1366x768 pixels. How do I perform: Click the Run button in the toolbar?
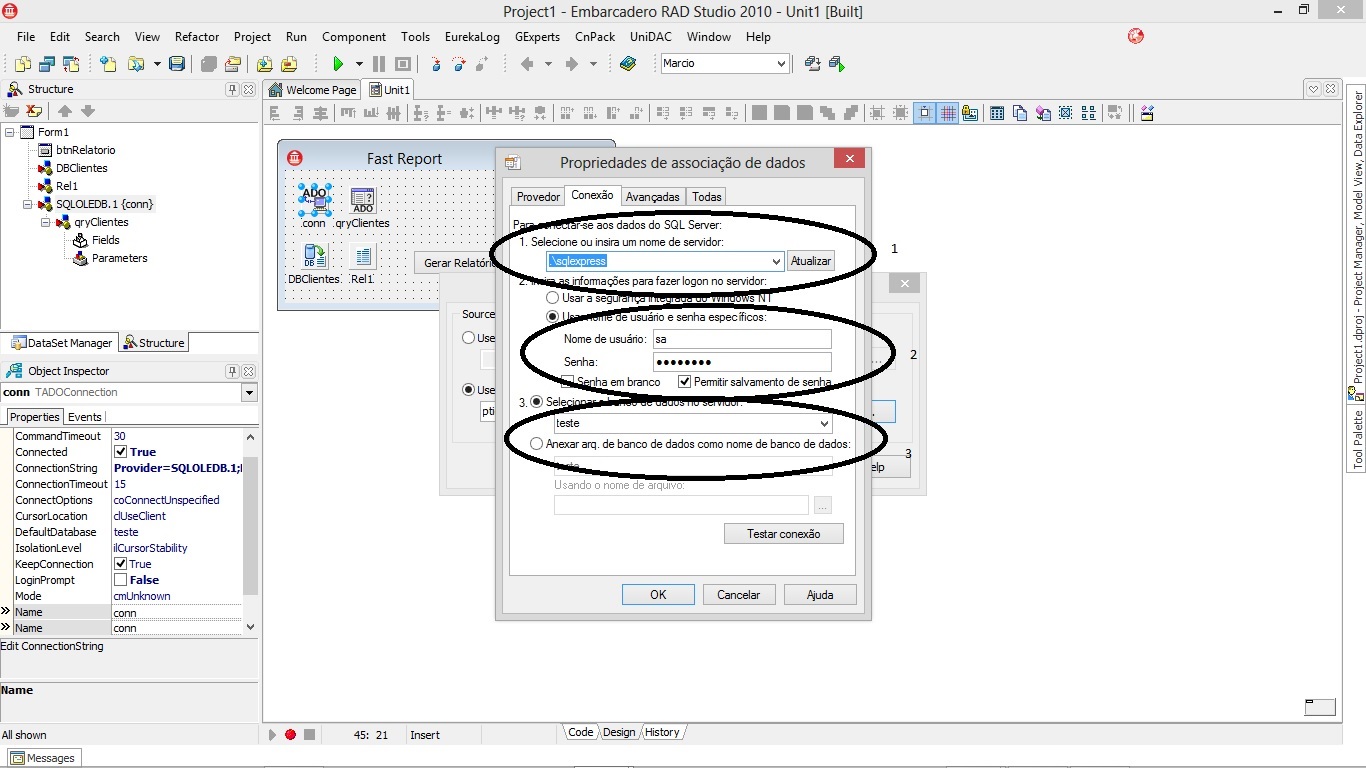(x=338, y=63)
